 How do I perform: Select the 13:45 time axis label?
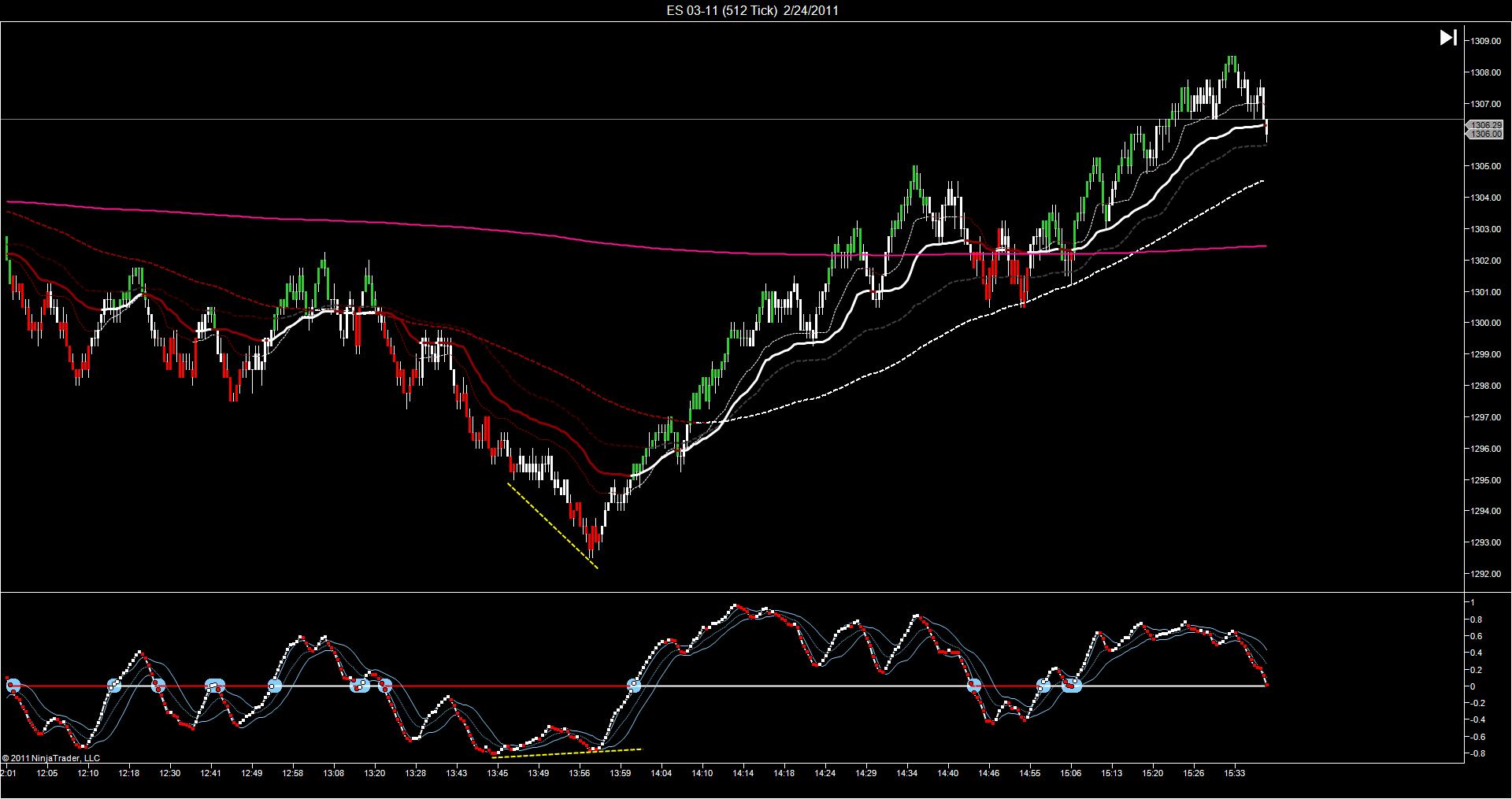click(498, 774)
